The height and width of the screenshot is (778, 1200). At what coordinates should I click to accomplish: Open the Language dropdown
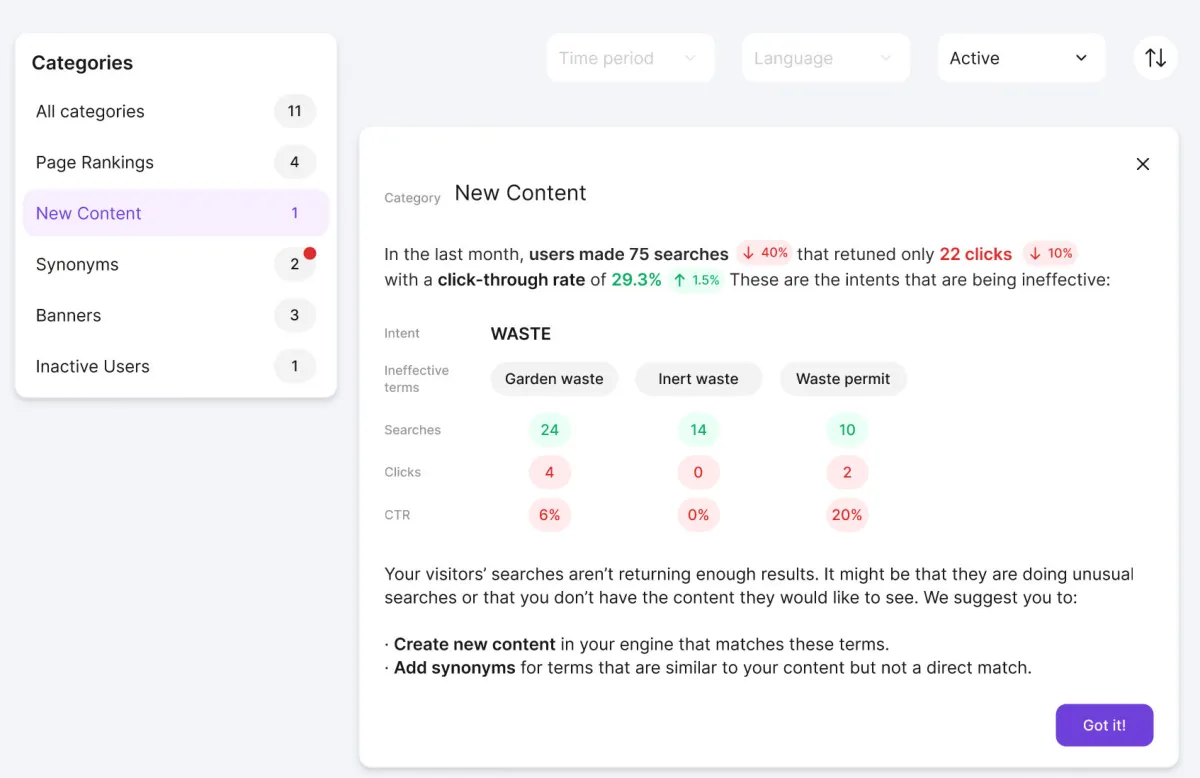click(825, 58)
